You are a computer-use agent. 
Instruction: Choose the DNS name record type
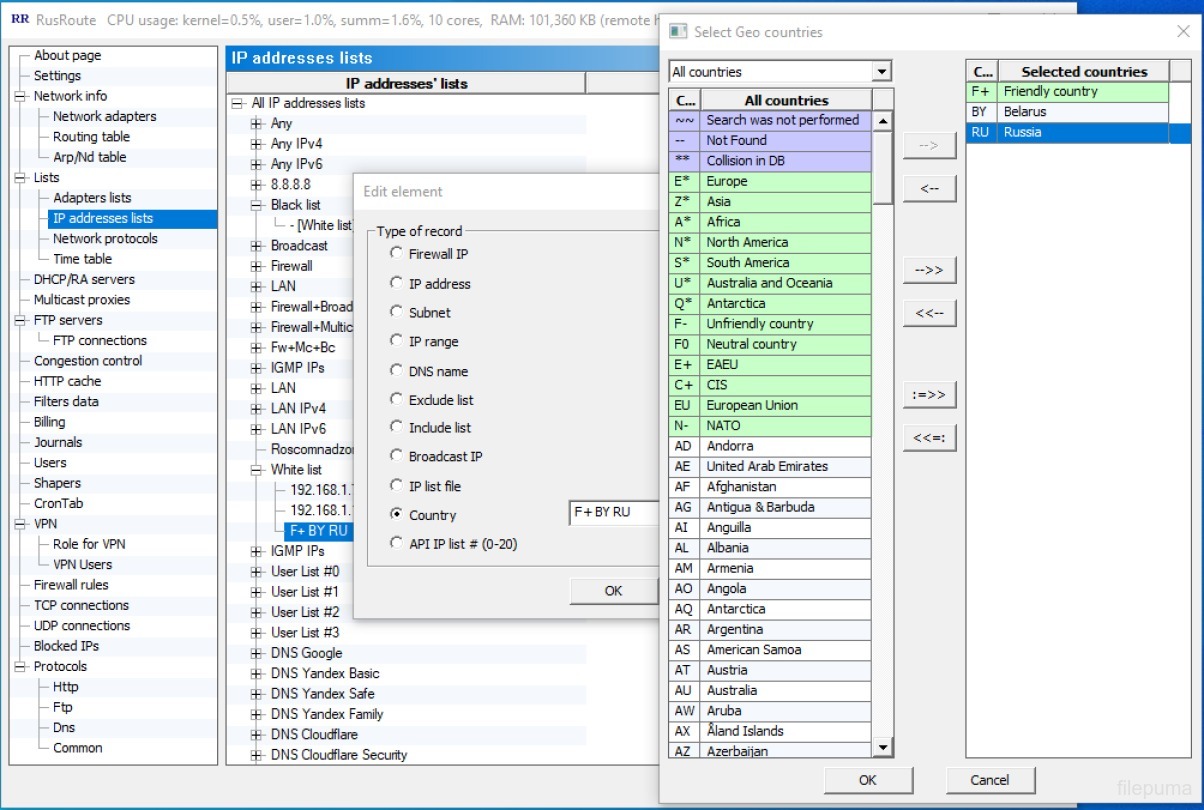coord(397,371)
